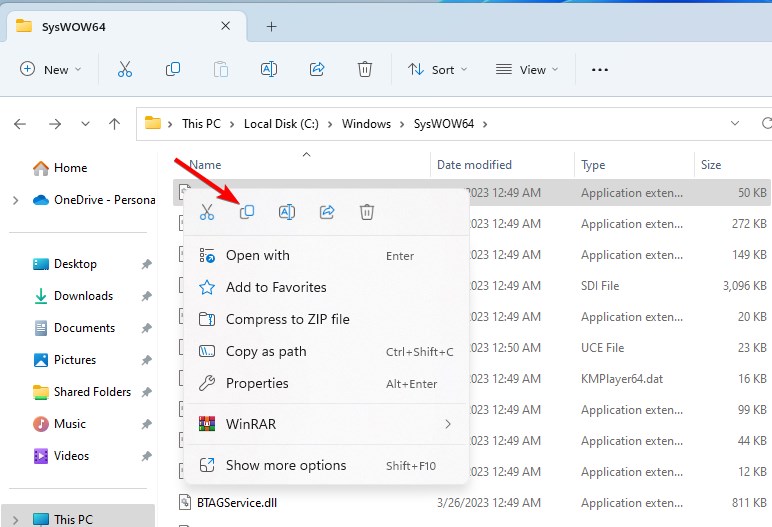This screenshot has height=527, width=772.
Task: Click This PC in the breadcrumb
Action: coord(201,124)
